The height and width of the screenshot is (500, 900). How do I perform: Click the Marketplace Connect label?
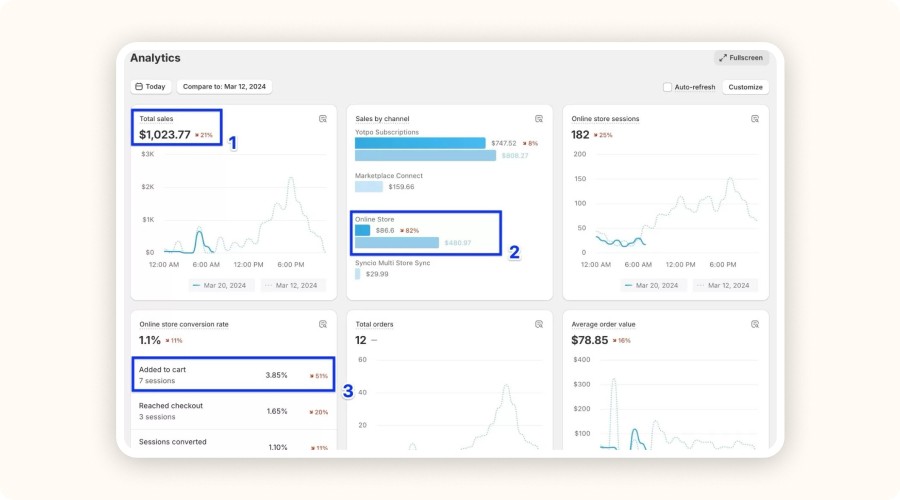tap(389, 176)
